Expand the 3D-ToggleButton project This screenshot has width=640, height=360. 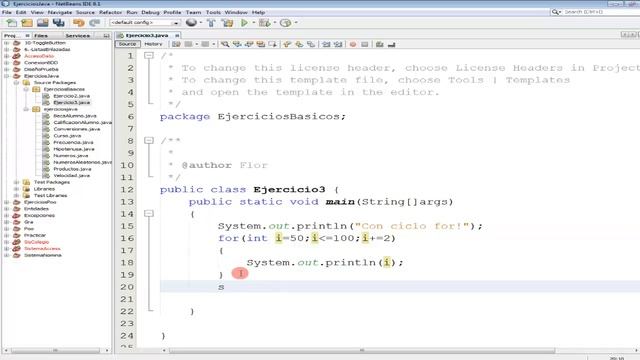click(x=7, y=42)
